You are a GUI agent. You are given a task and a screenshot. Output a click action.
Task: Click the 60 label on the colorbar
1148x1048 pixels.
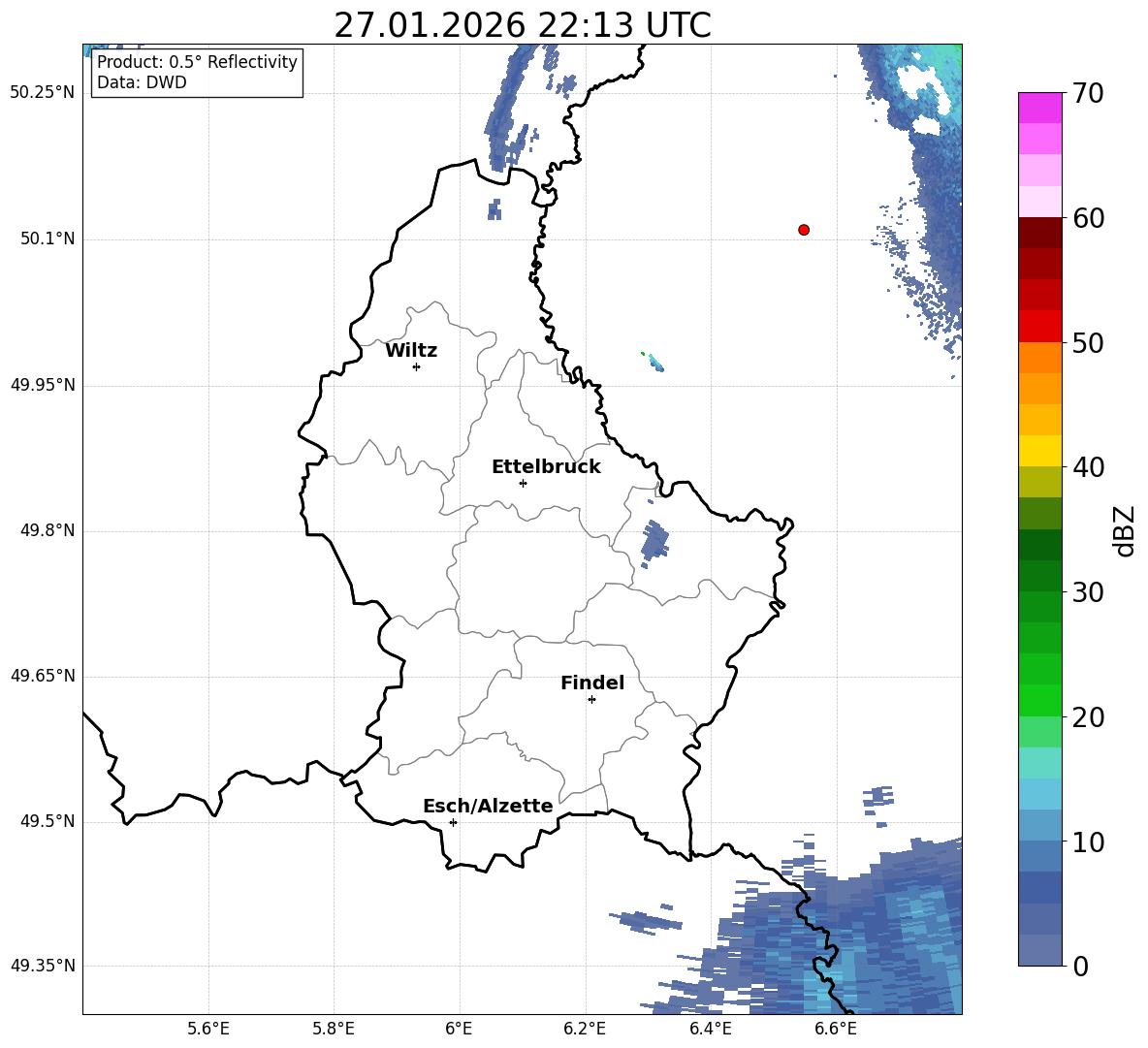pos(1087,218)
